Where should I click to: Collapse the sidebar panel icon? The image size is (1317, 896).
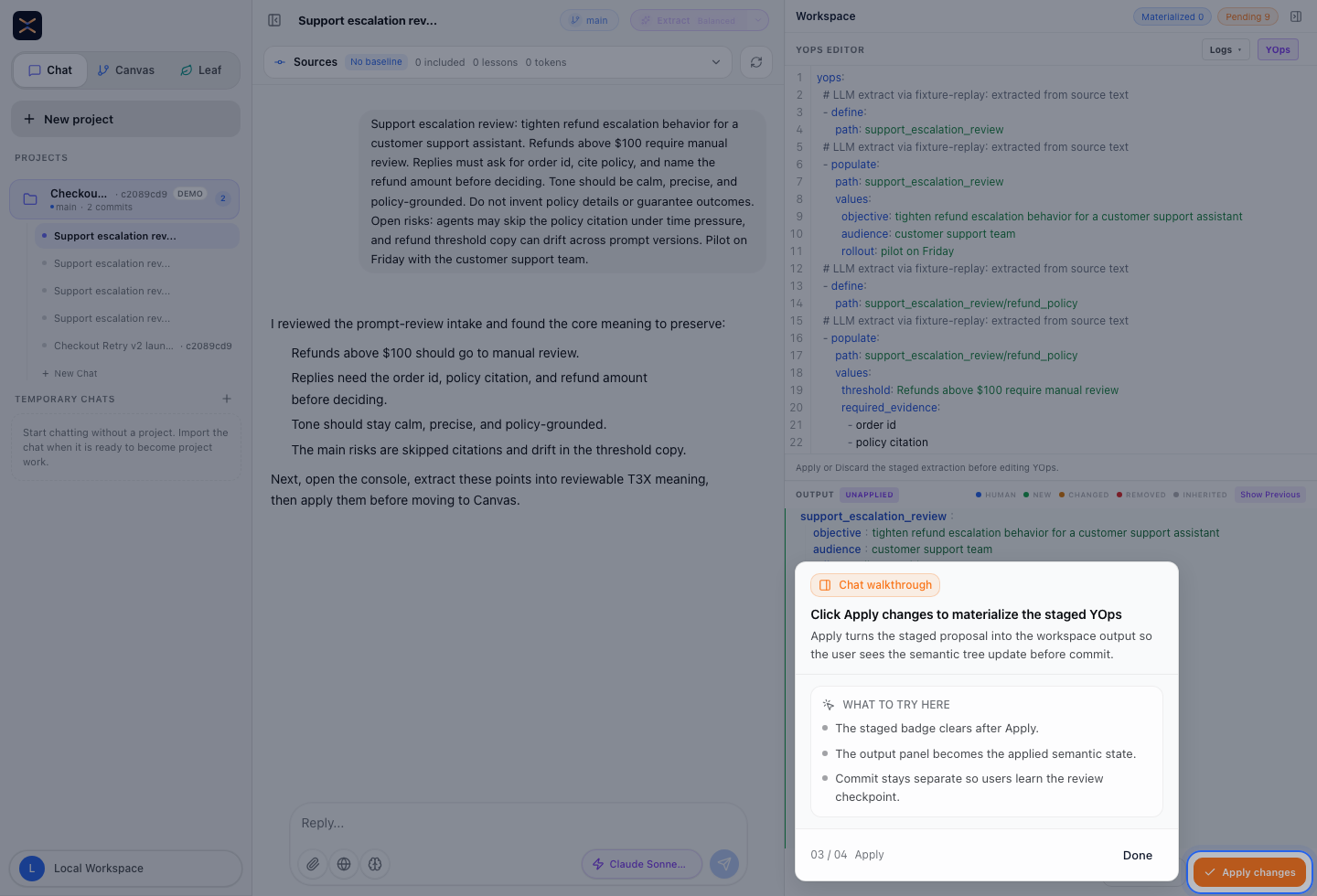274,20
